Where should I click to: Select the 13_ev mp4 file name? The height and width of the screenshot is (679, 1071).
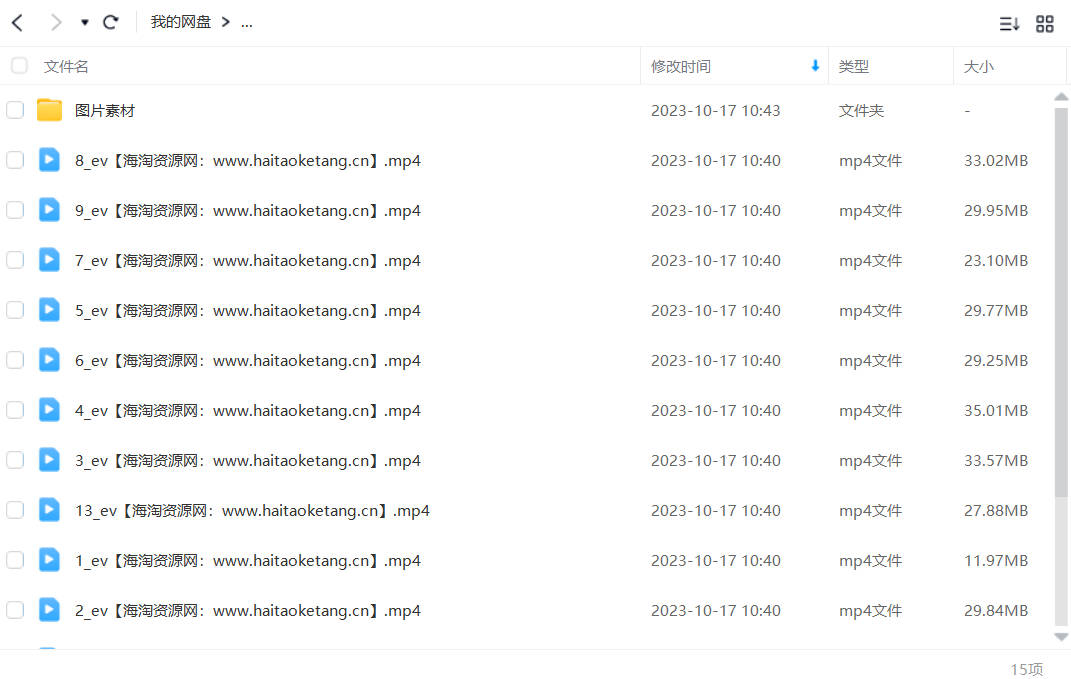coord(252,510)
